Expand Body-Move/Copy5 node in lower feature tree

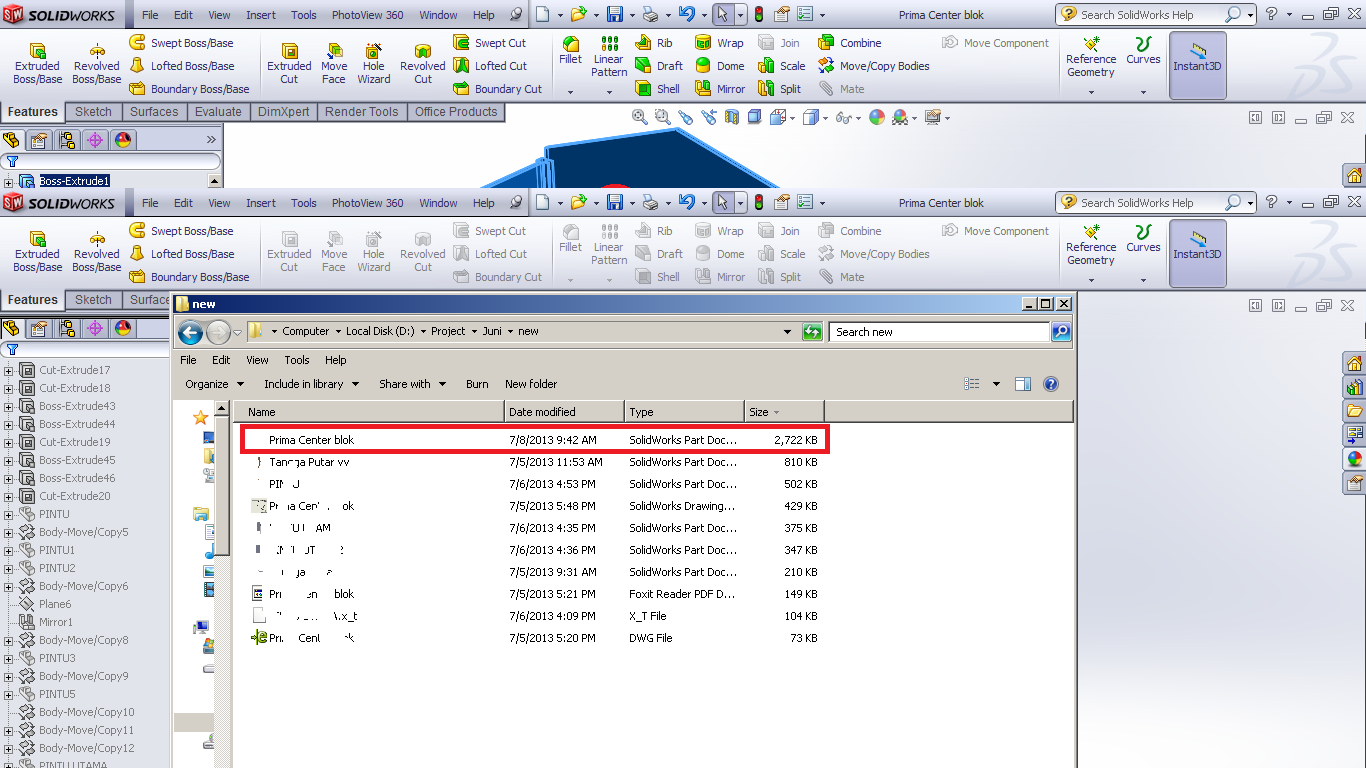pos(9,533)
